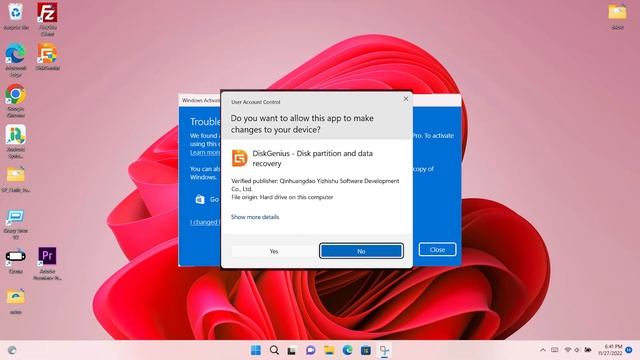Open the Google Chrome desktop shortcut
The image size is (640, 360).
coord(16,100)
